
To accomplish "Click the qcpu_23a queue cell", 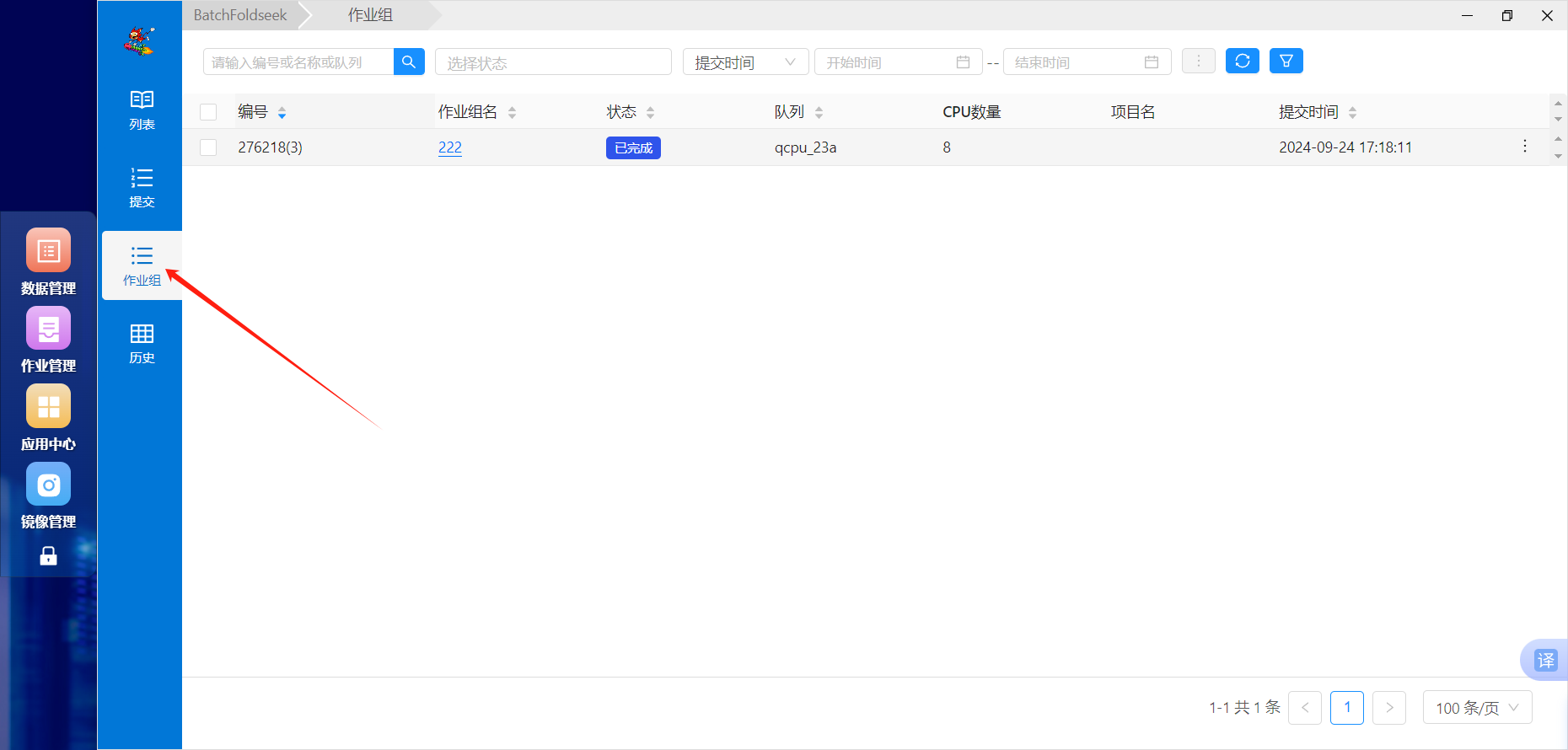I will (x=806, y=147).
